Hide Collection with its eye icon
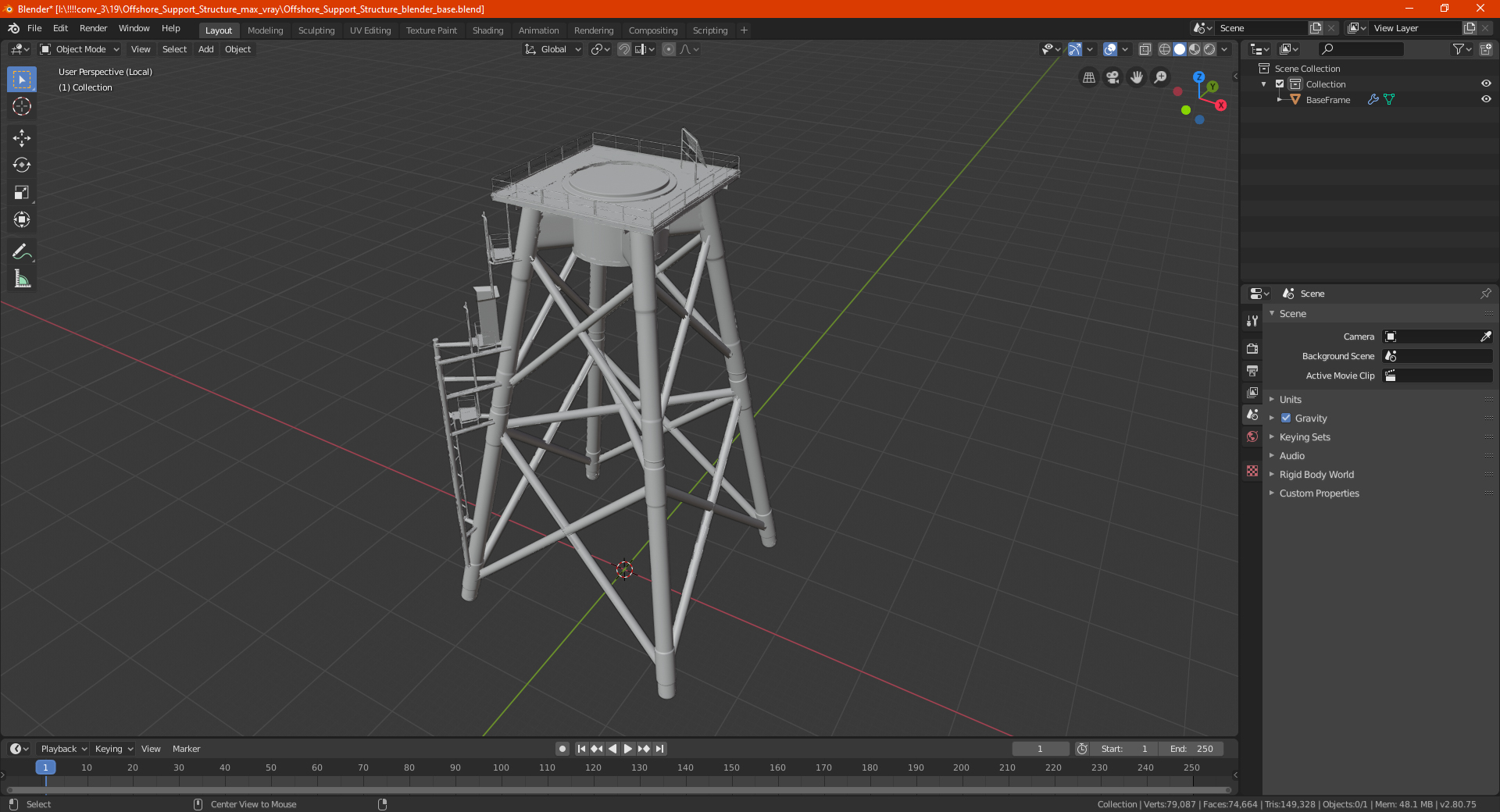 (x=1486, y=84)
